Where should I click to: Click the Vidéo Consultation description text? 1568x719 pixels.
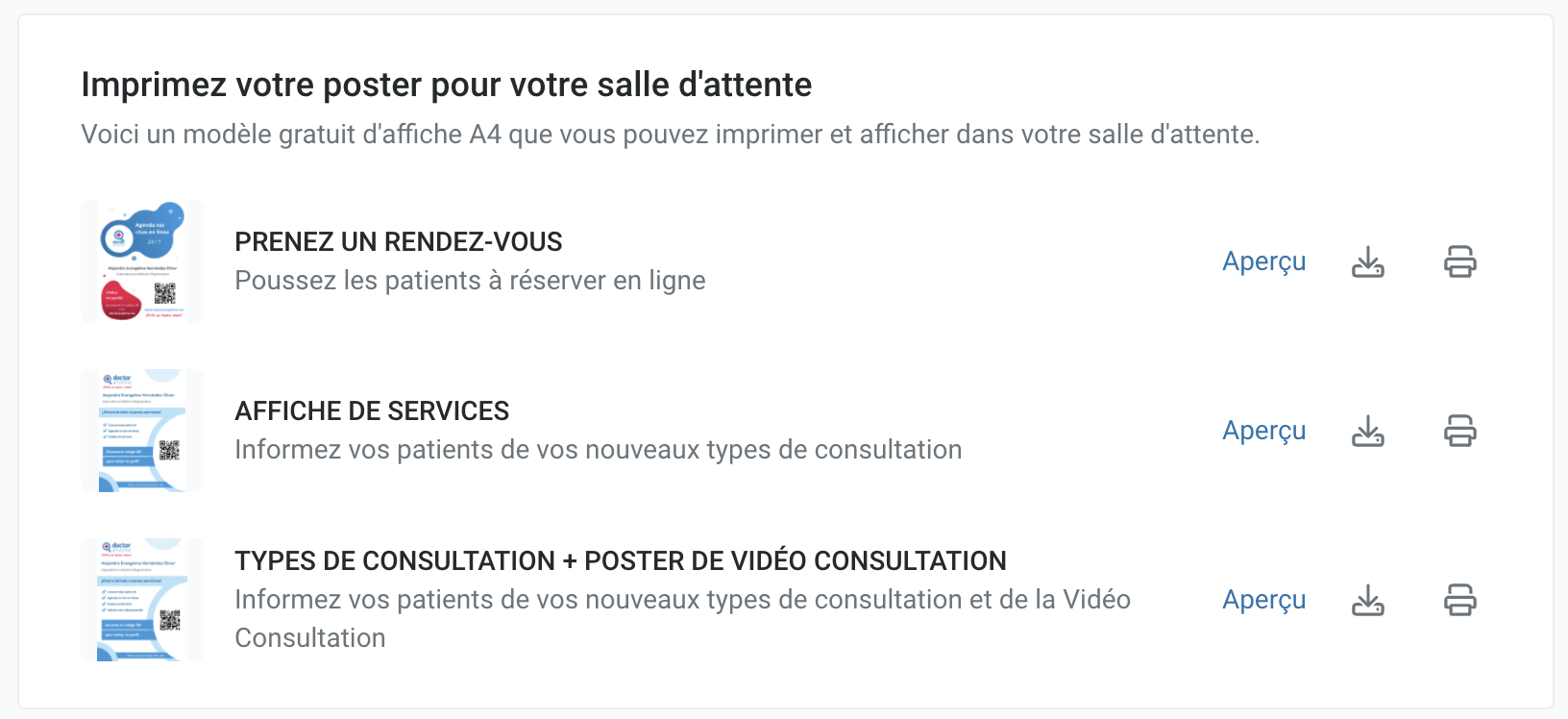coord(682,619)
